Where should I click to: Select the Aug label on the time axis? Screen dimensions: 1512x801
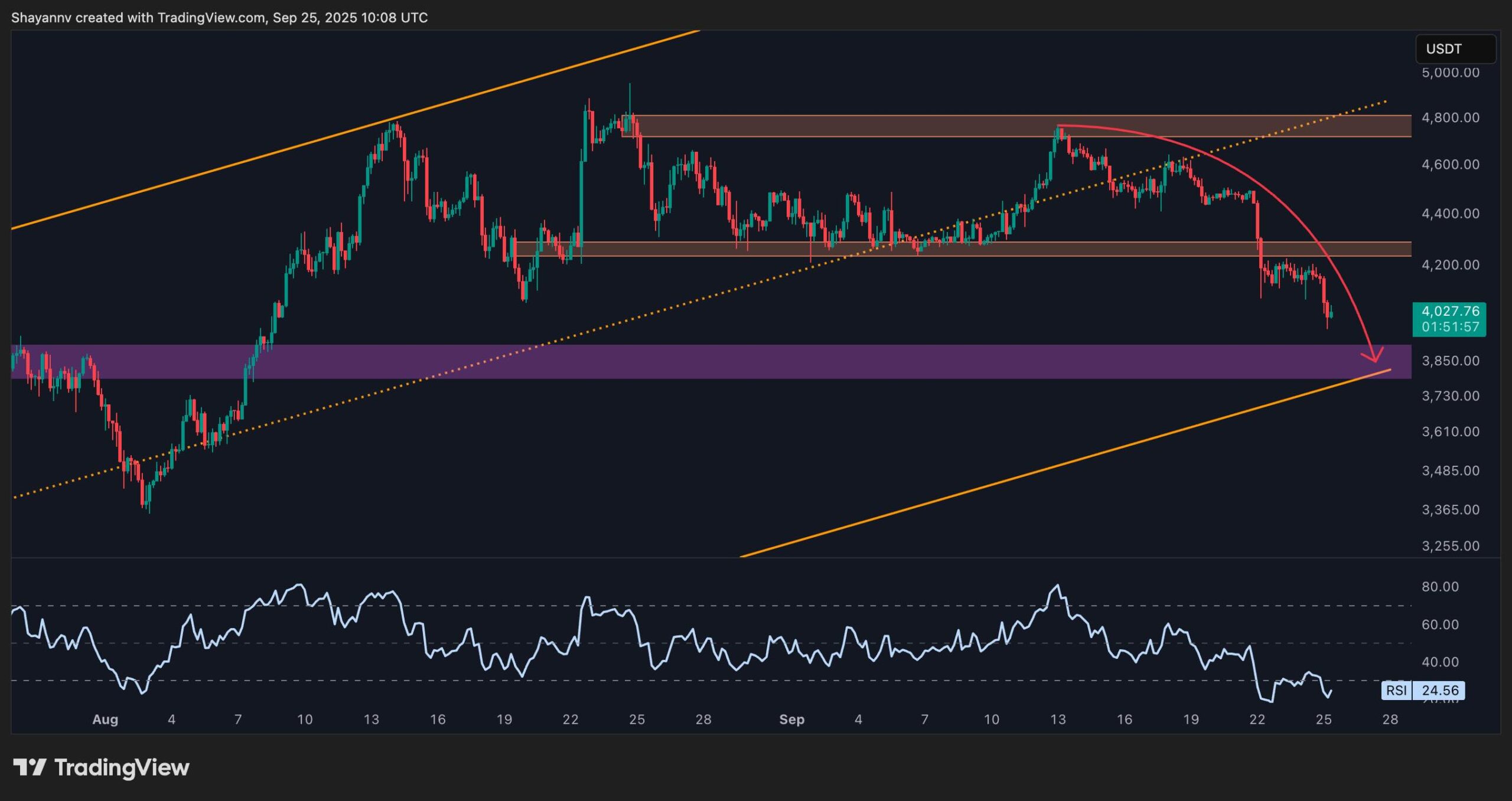coord(105,720)
